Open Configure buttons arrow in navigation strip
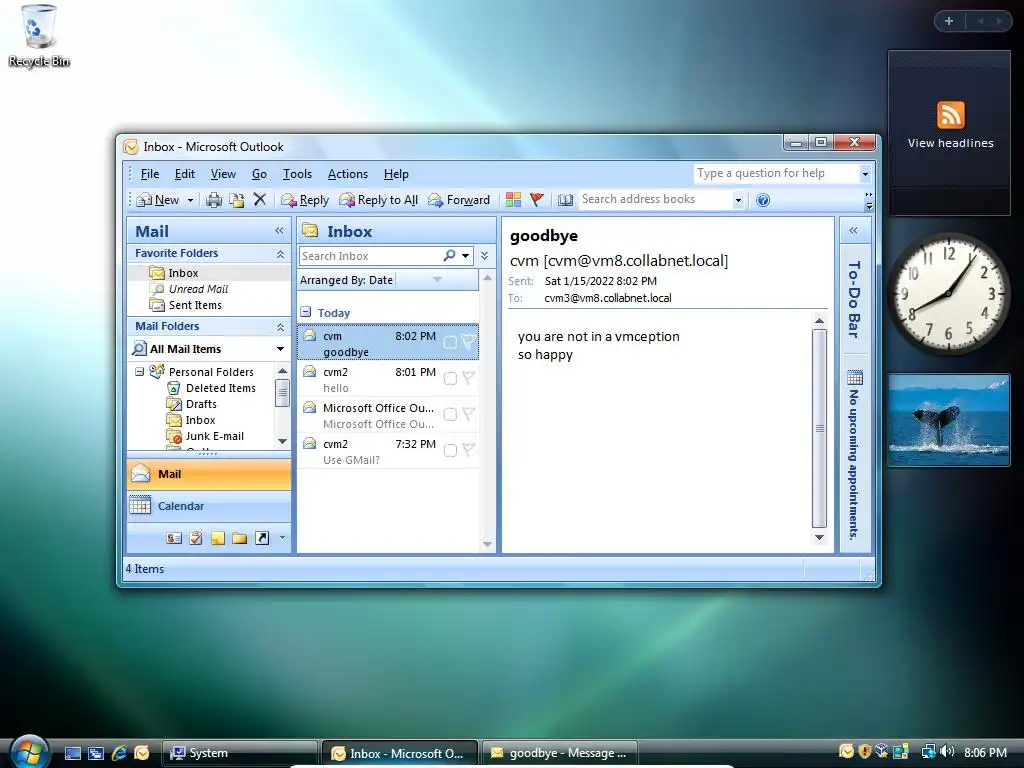 point(282,537)
